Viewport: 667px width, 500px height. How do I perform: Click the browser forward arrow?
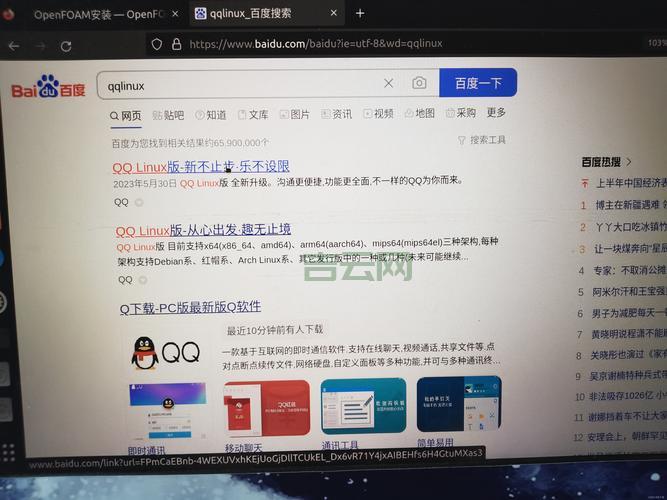[40, 46]
